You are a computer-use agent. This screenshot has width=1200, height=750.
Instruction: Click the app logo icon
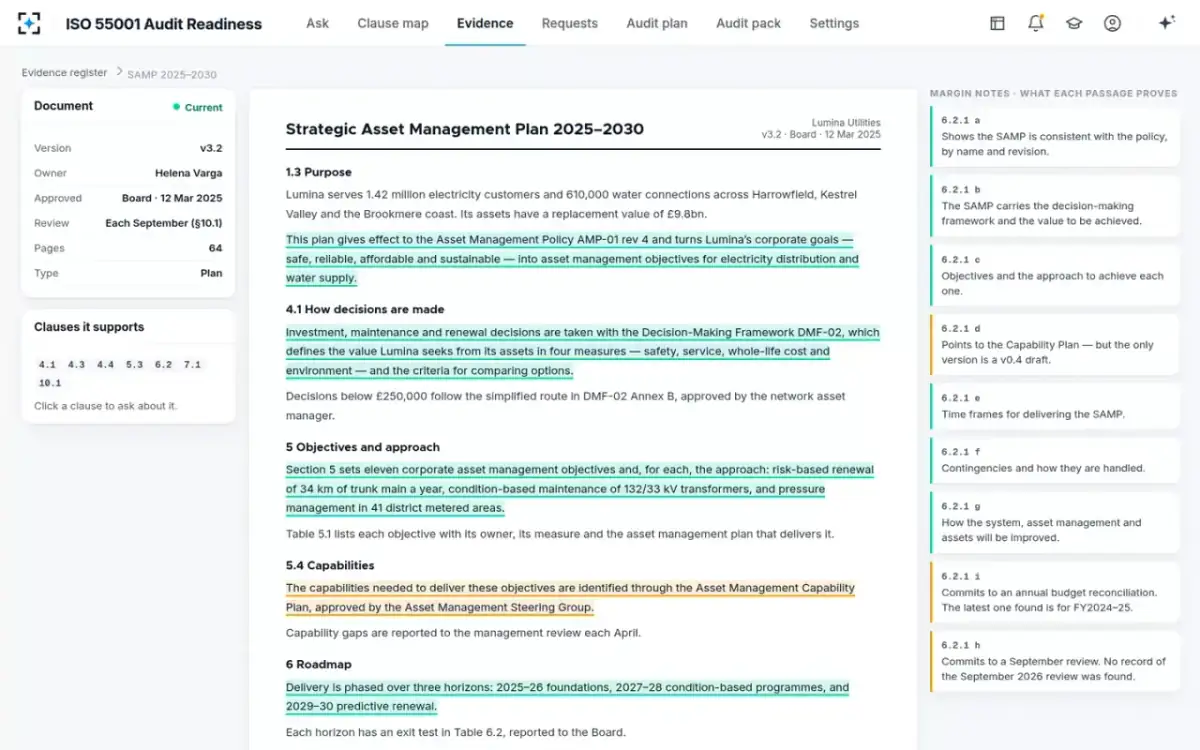click(29, 23)
